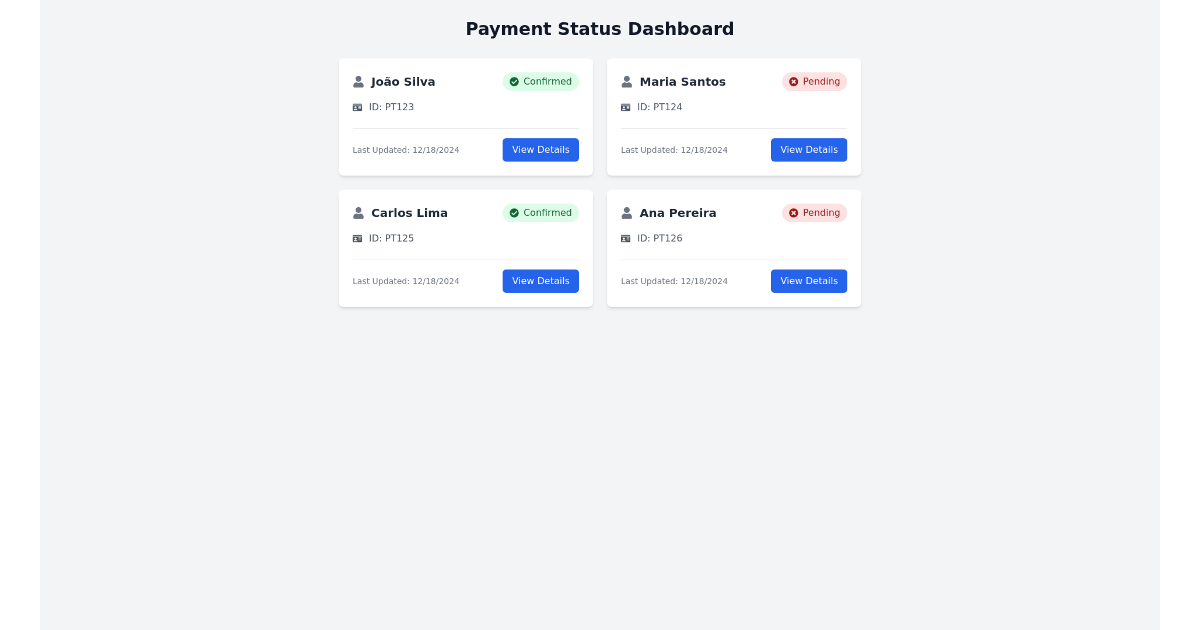Click the X icon on Maria Santos's Pending badge

(x=794, y=82)
